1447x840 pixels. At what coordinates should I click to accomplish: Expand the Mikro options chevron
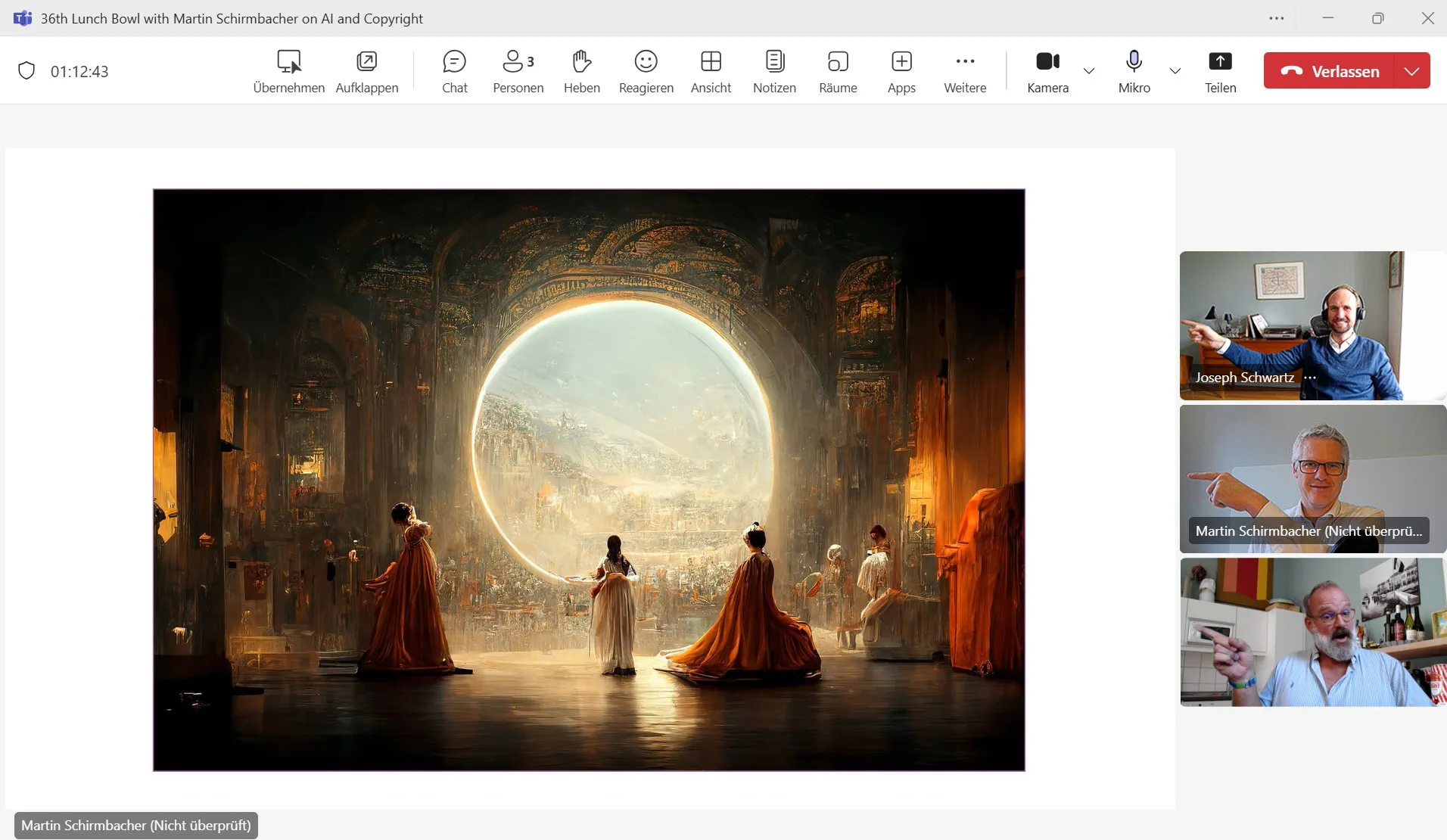pyautogui.click(x=1175, y=71)
